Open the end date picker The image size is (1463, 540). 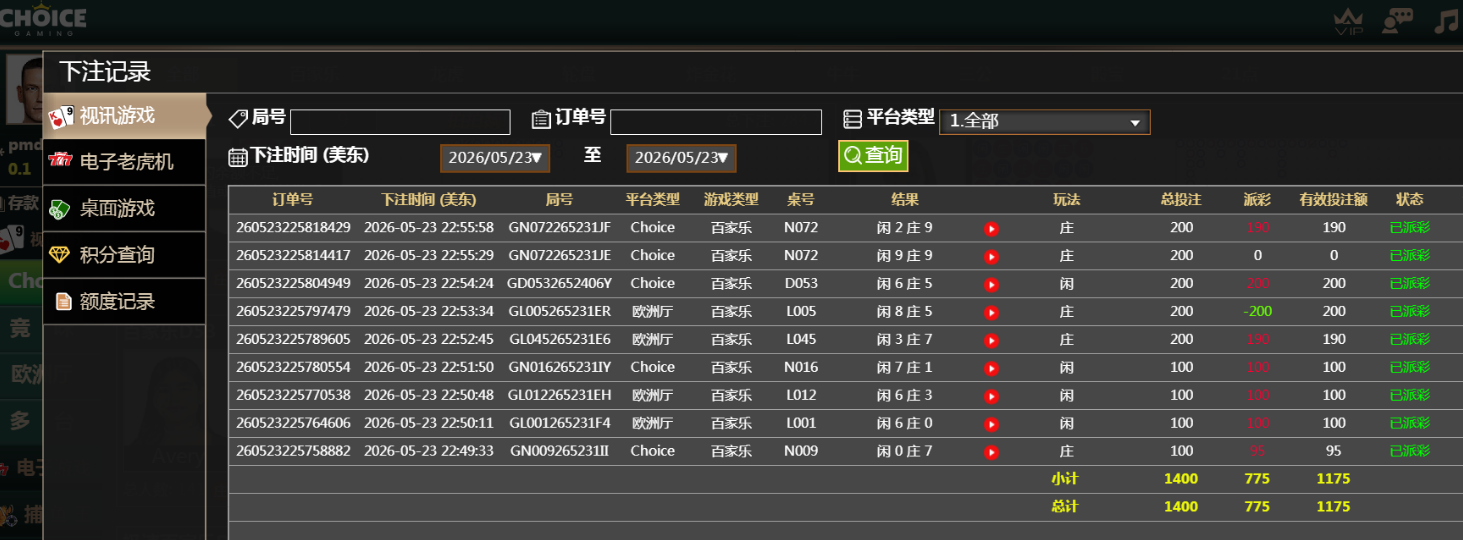click(x=682, y=158)
